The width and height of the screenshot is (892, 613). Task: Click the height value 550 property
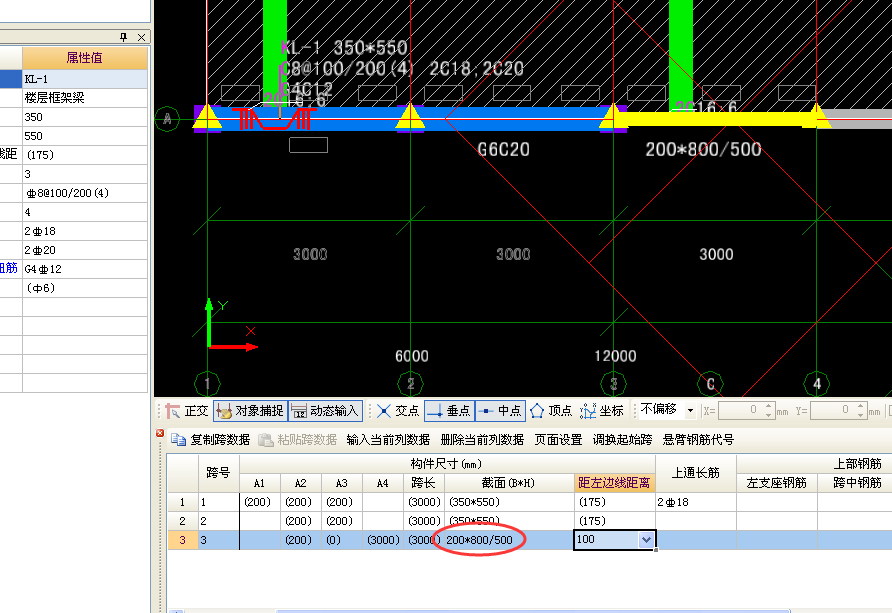[x=85, y=136]
